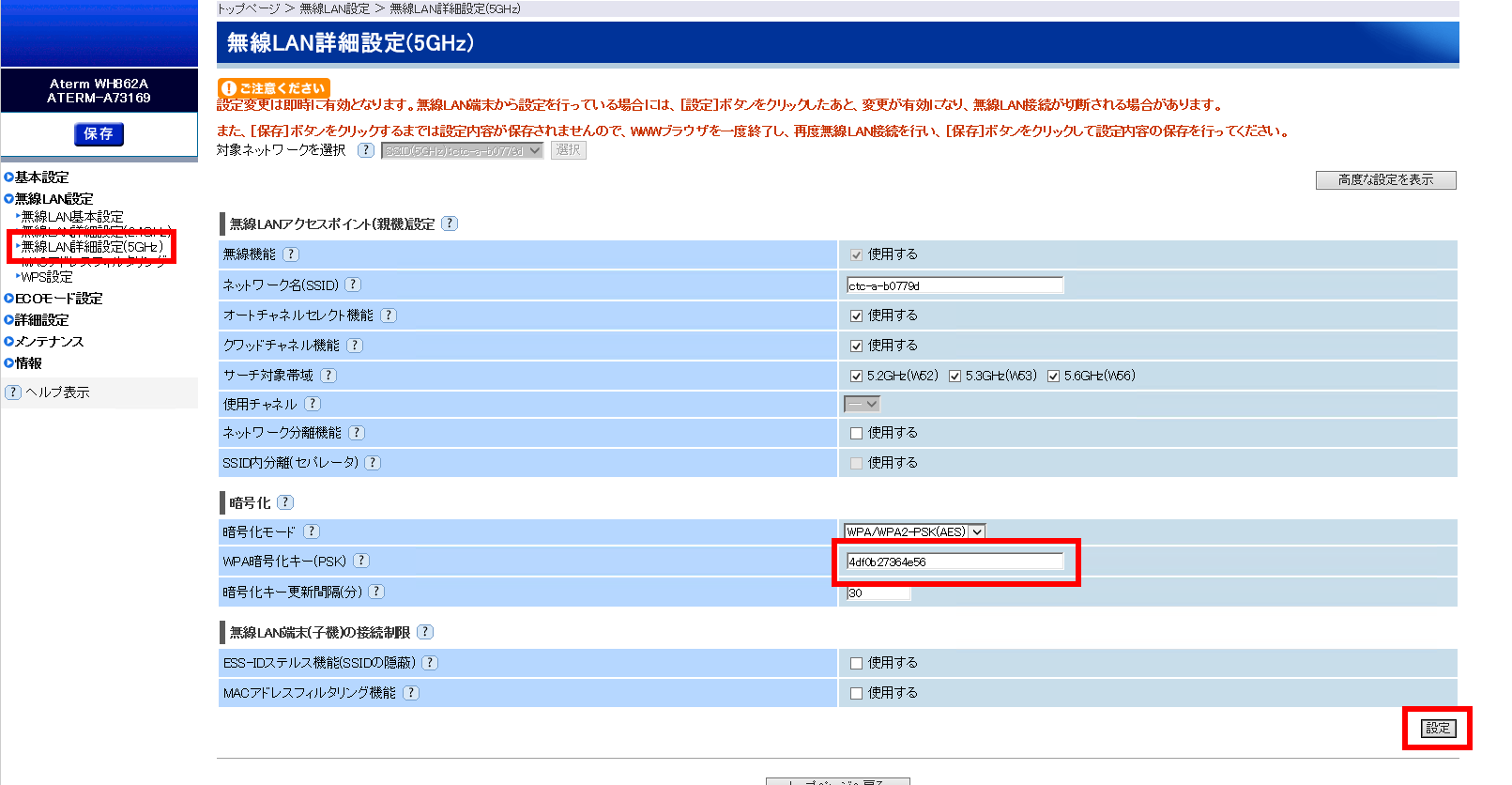This screenshot has width=1512, height=785.
Task: Open the 暗号化モード dropdown
Action: pos(914,531)
